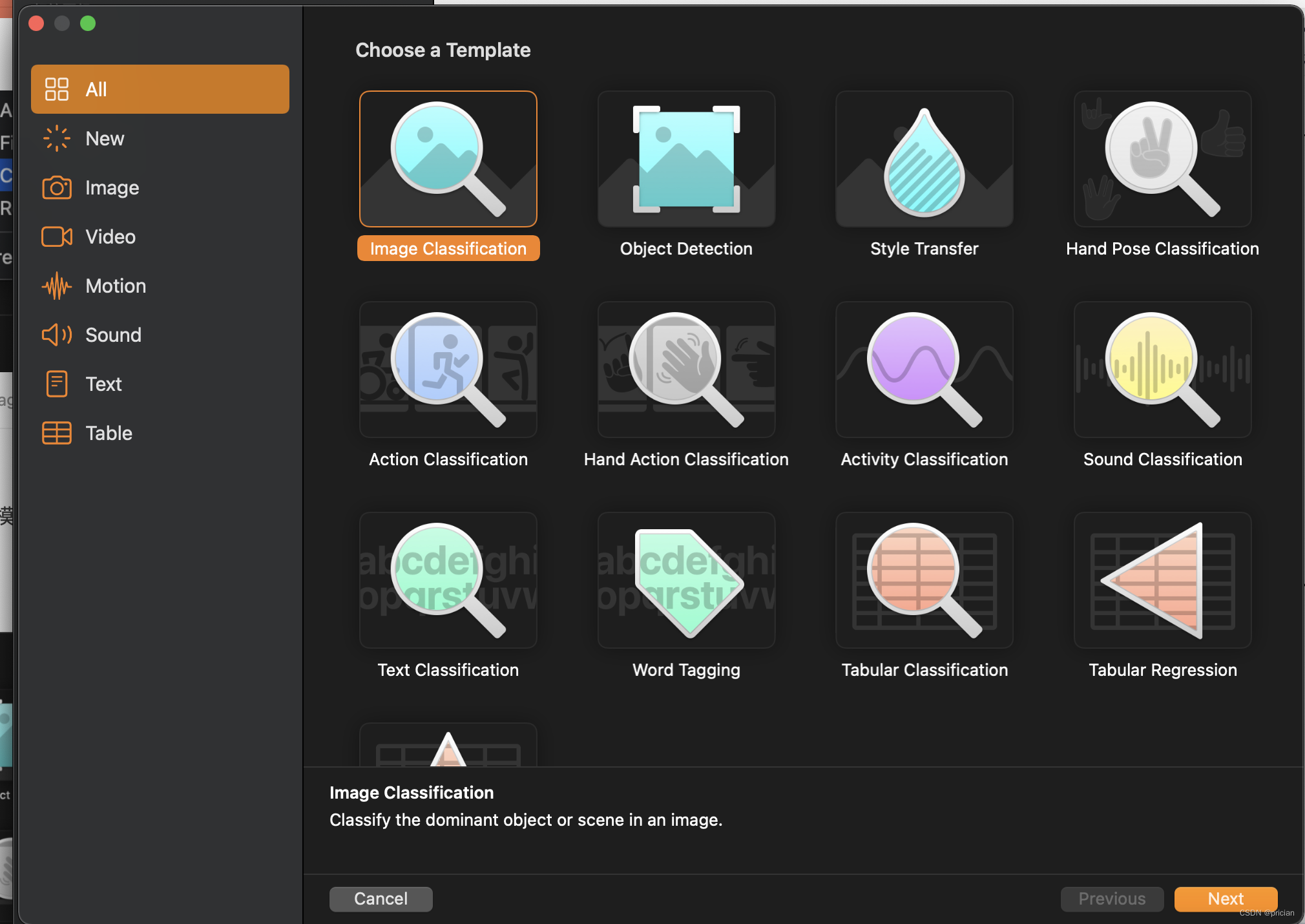Select the Tabular Classification template

coord(924,580)
